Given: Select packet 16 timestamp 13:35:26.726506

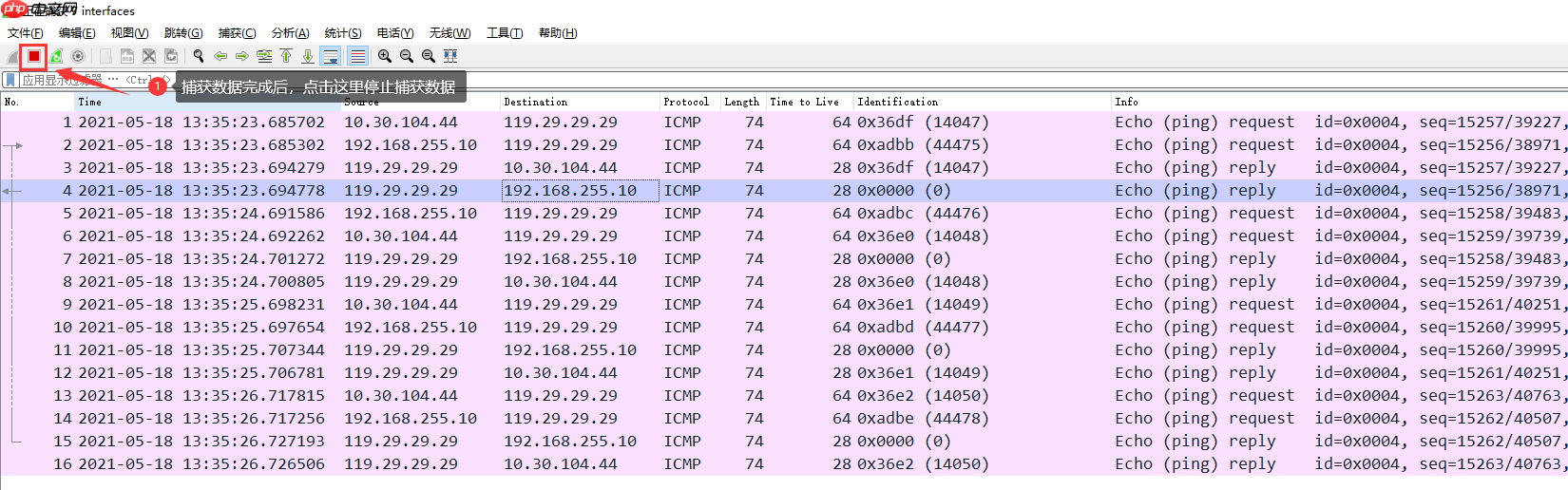Looking at the screenshot, I should point(201,464).
